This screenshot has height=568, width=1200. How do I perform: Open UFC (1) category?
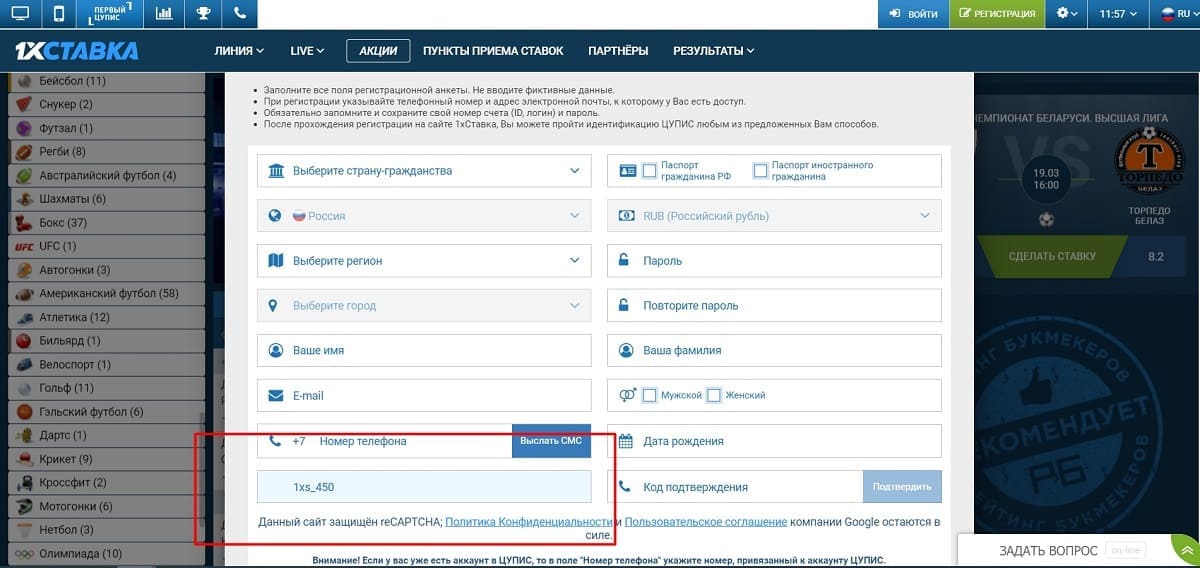104,246
